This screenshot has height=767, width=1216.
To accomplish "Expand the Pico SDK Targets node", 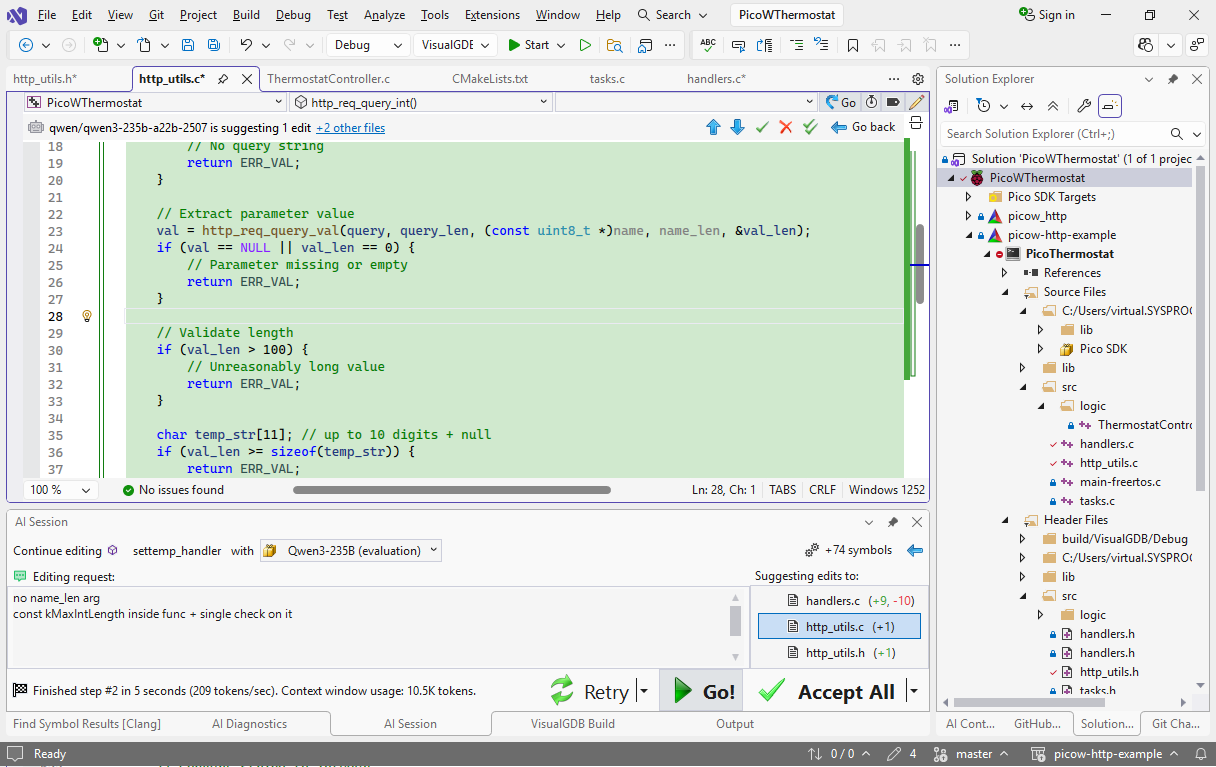I will coord(968,197).
